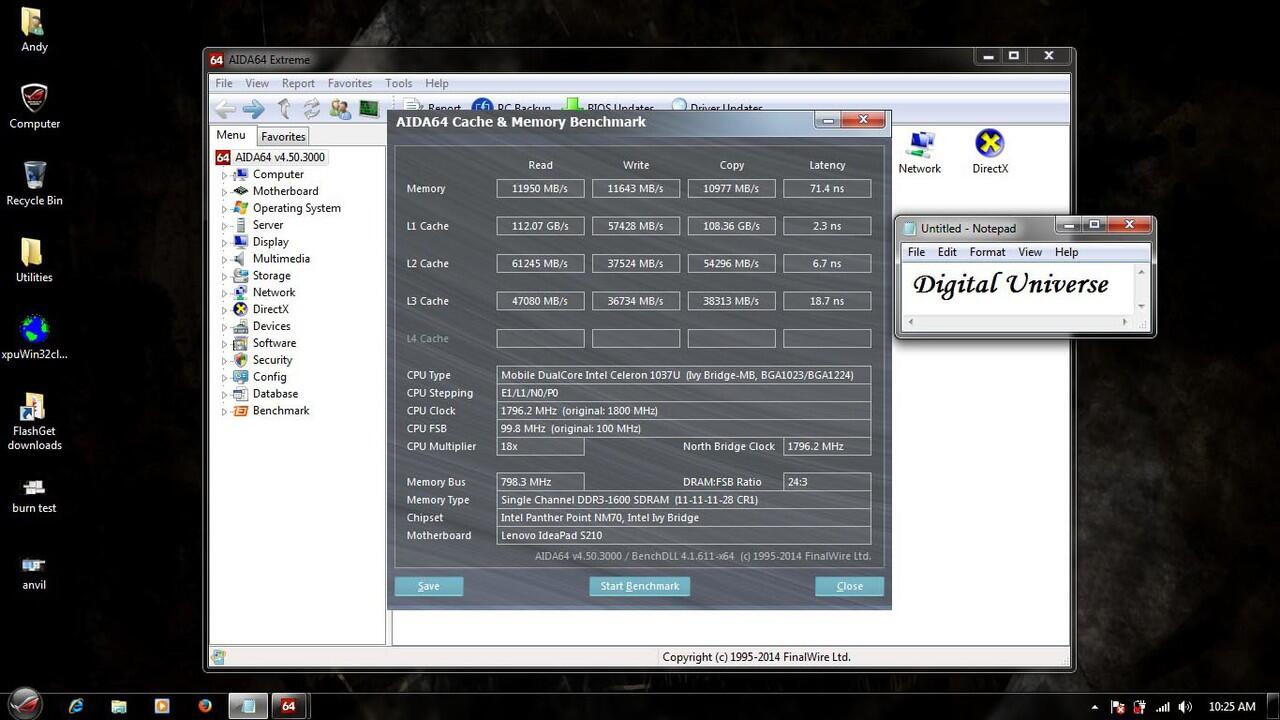The height and width of the screenshot is (720, 1280).
Task: Expand the Display tree node
Action: pyautogui.click(x=224, y=243)
